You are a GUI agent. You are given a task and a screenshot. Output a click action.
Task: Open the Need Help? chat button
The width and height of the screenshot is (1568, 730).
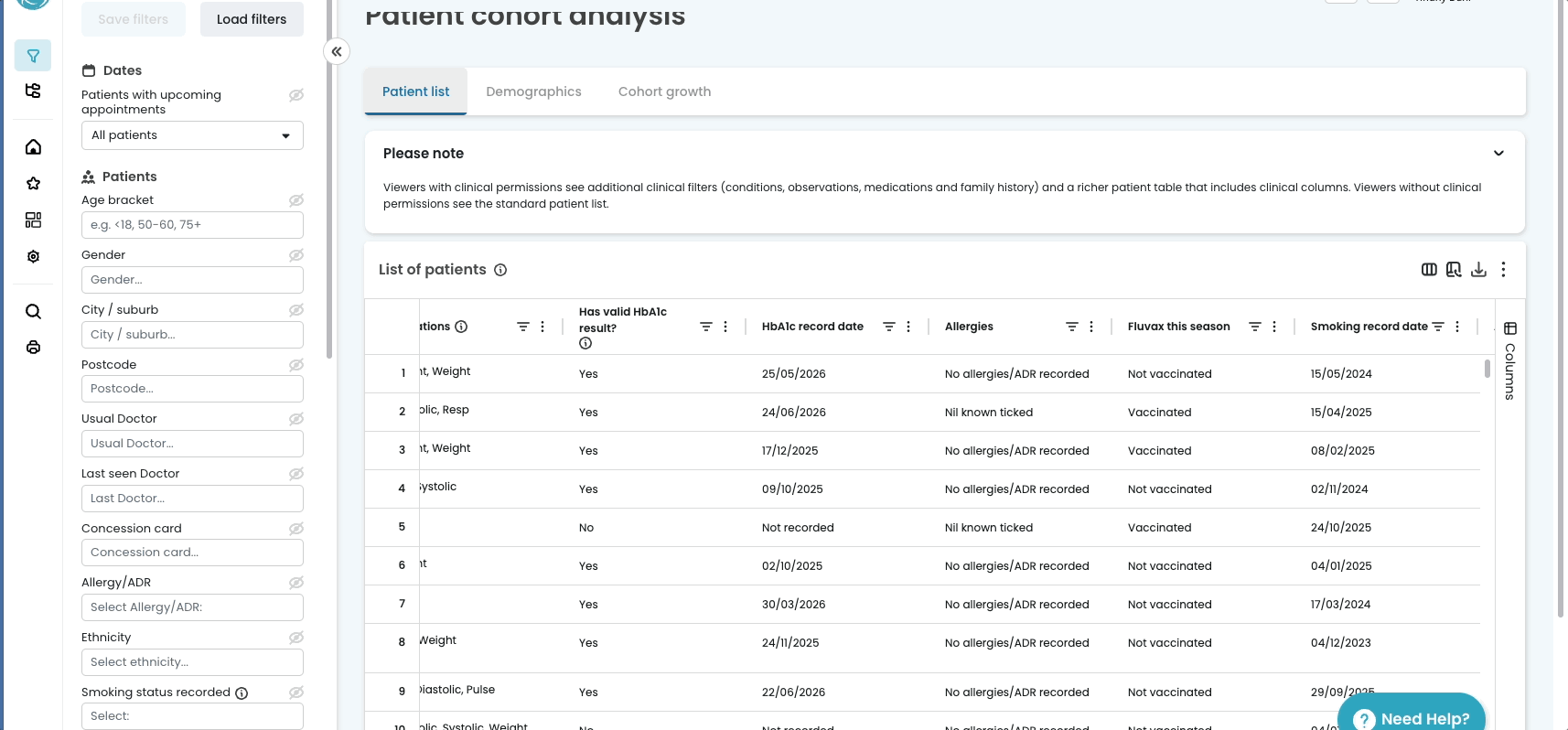[x=1412, y=714]
